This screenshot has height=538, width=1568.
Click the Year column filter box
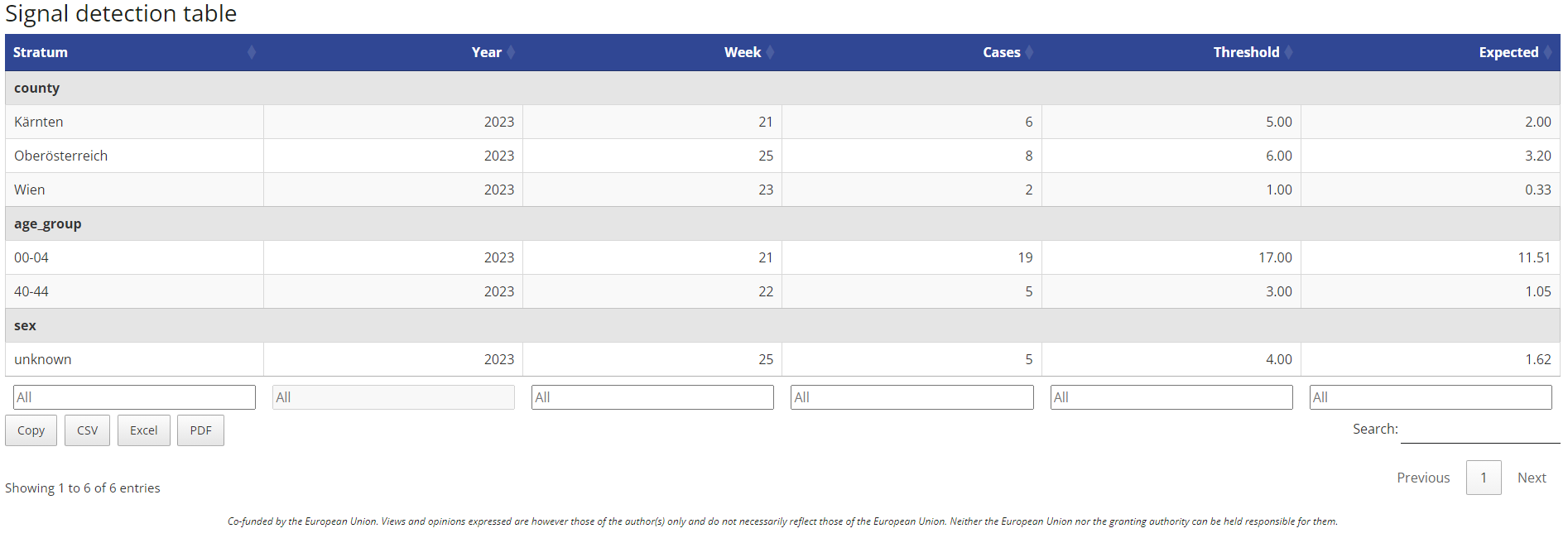(x=393, y=397)
